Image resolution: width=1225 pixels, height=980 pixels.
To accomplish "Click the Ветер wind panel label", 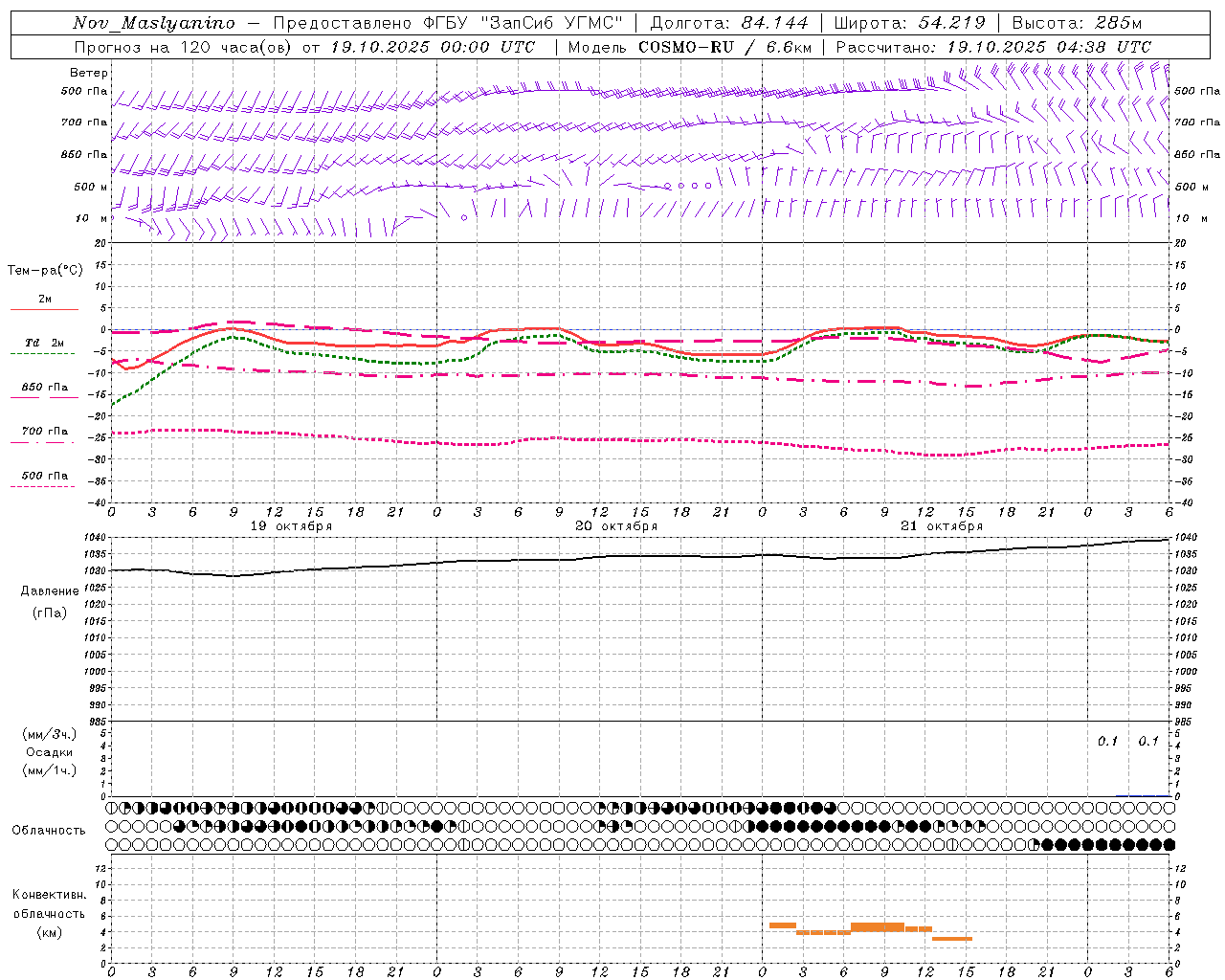I will (x=89, y=73).
